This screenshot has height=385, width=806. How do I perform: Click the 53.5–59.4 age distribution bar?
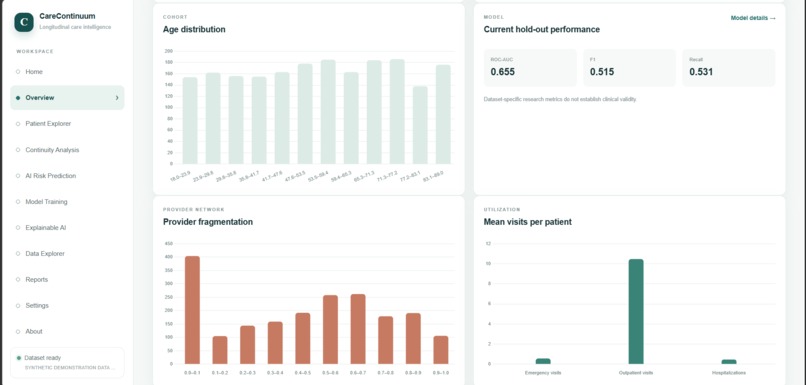click(328, 112)
